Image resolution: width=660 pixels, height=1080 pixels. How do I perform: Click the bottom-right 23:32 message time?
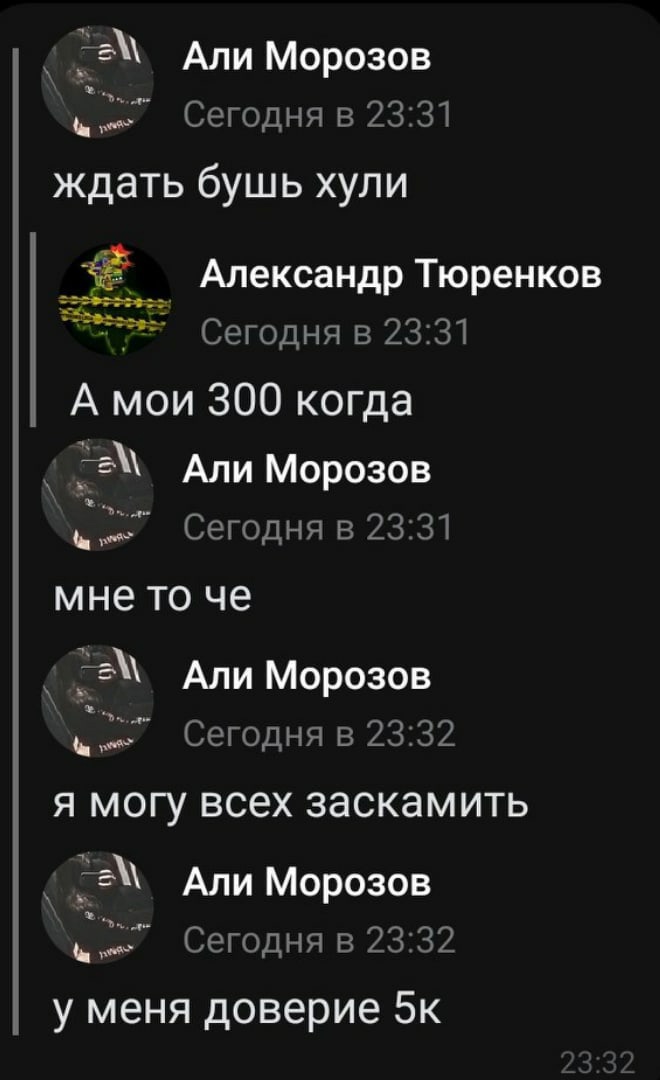[x=597, y=1063]
